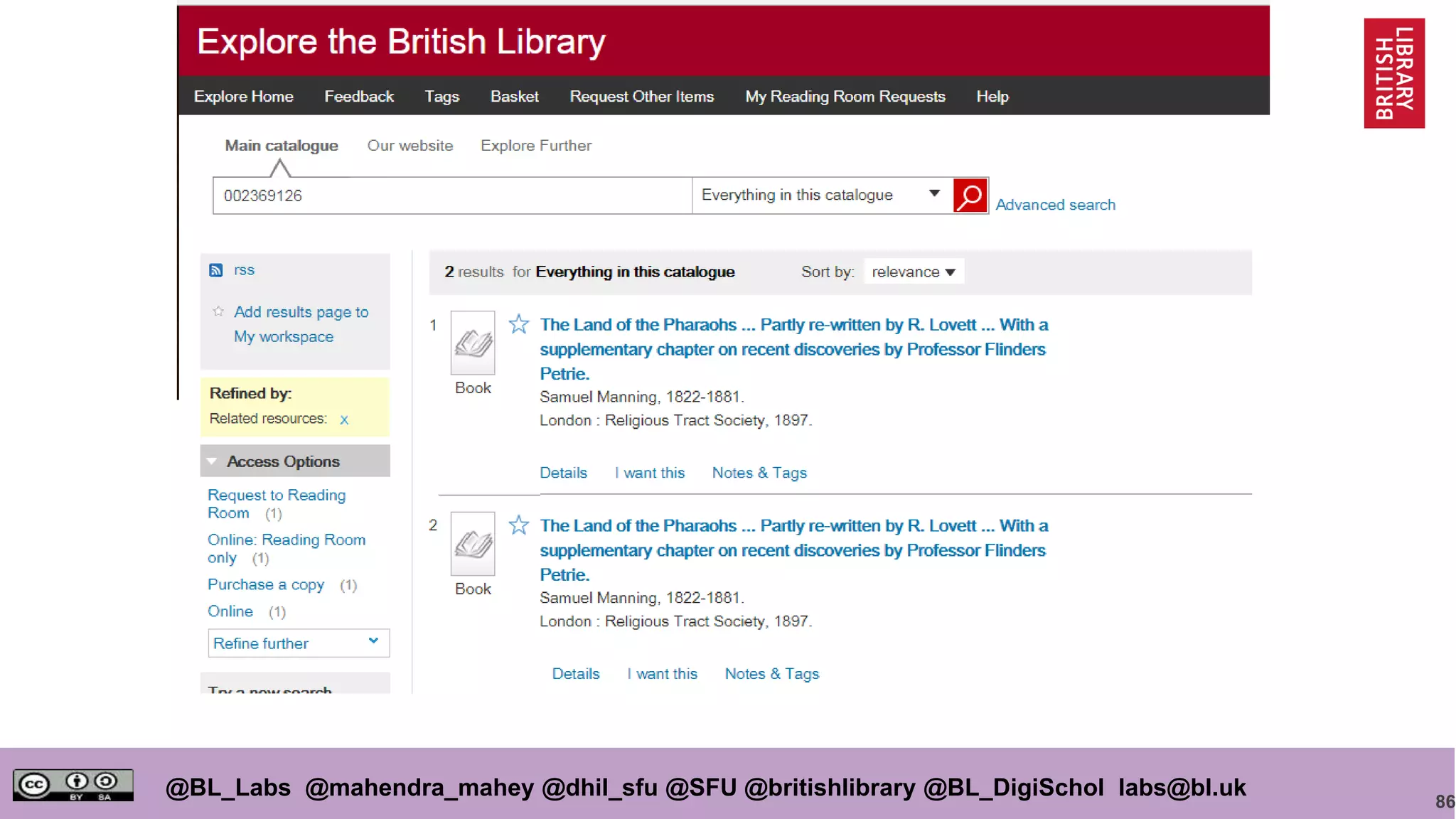Open Feedback in the navigation bar
The image size is (1456, 819).
click(359, 97)
